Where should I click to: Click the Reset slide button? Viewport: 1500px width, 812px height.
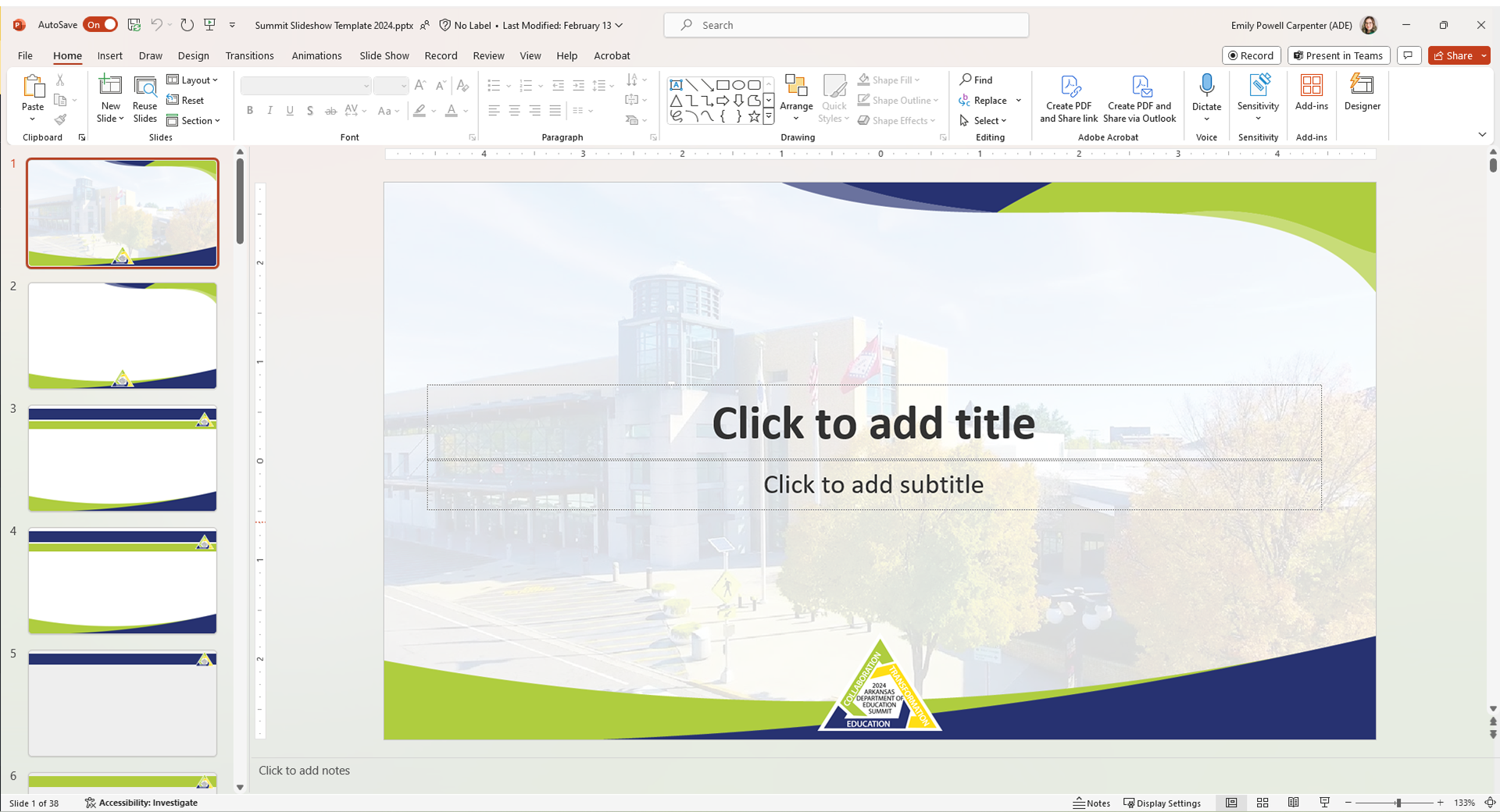click(185, 100)
